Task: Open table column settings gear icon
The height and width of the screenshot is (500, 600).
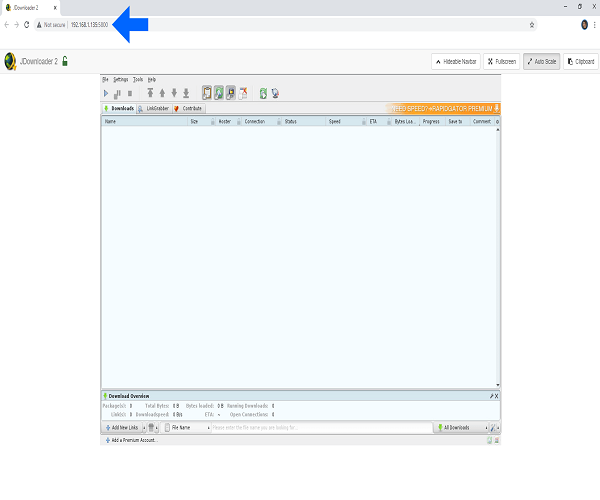Action: tap(497, 122)
